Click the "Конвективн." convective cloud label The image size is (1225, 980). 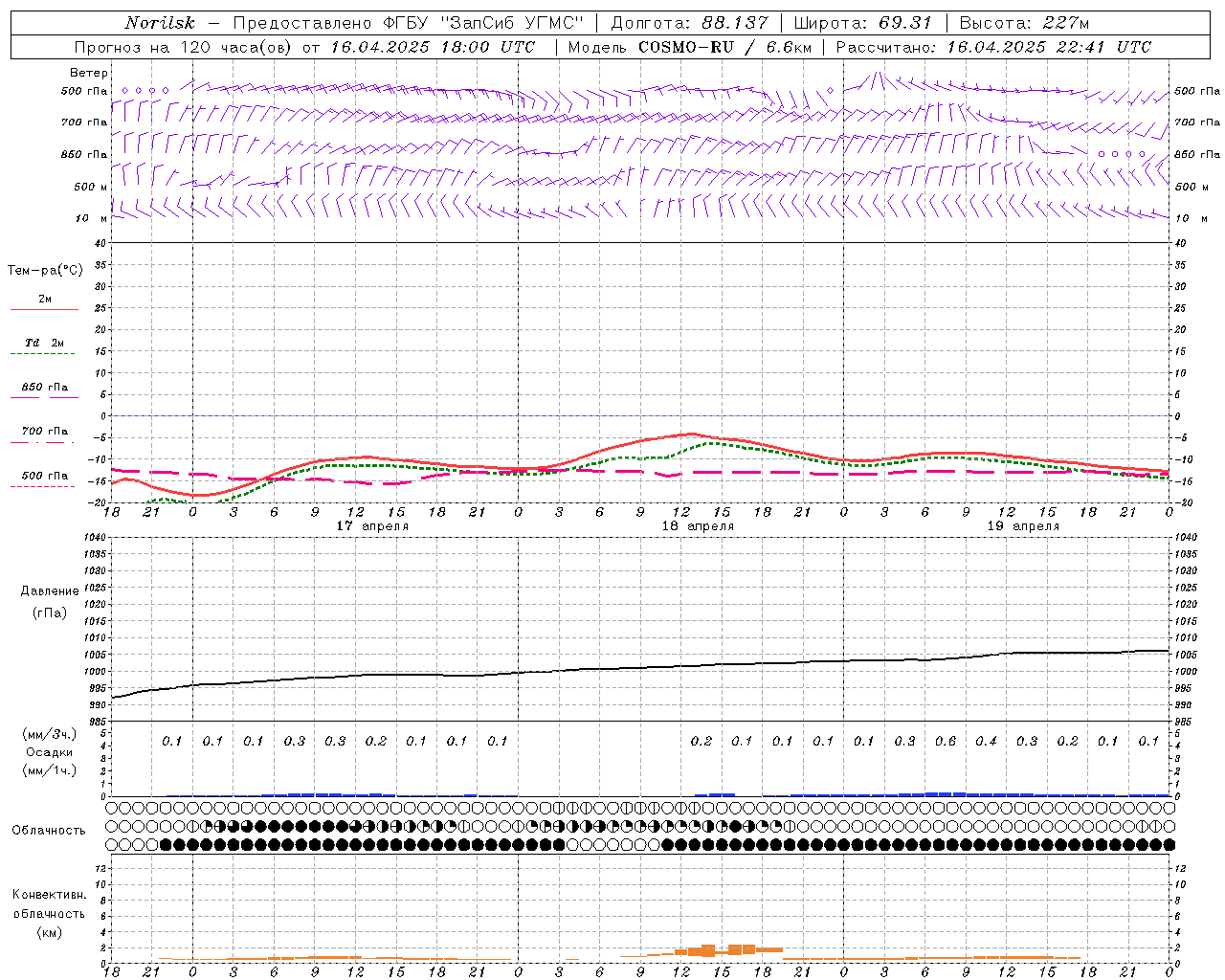coord(50,895)
